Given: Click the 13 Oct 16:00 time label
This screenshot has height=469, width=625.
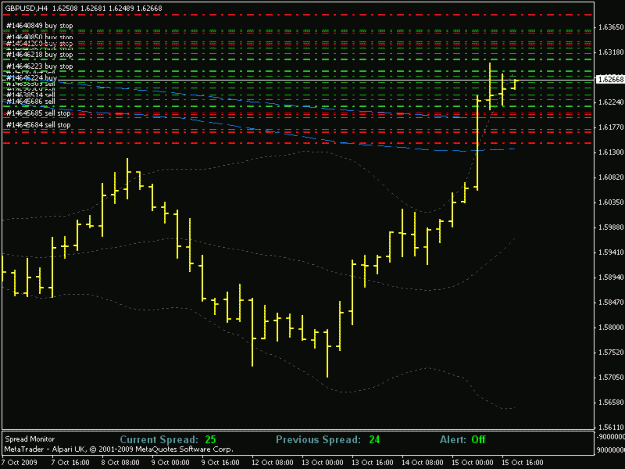Looking at the screenshot, I should coord(372,463).
